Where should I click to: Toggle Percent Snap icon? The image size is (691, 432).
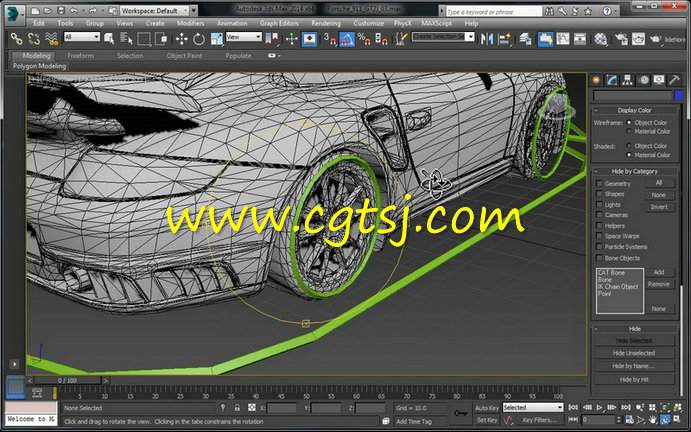click(x=364, y=39)
